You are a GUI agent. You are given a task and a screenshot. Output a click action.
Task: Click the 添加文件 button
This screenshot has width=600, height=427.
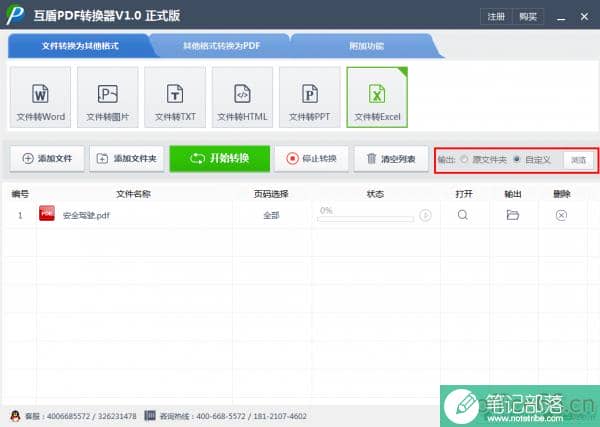(47, 158)
